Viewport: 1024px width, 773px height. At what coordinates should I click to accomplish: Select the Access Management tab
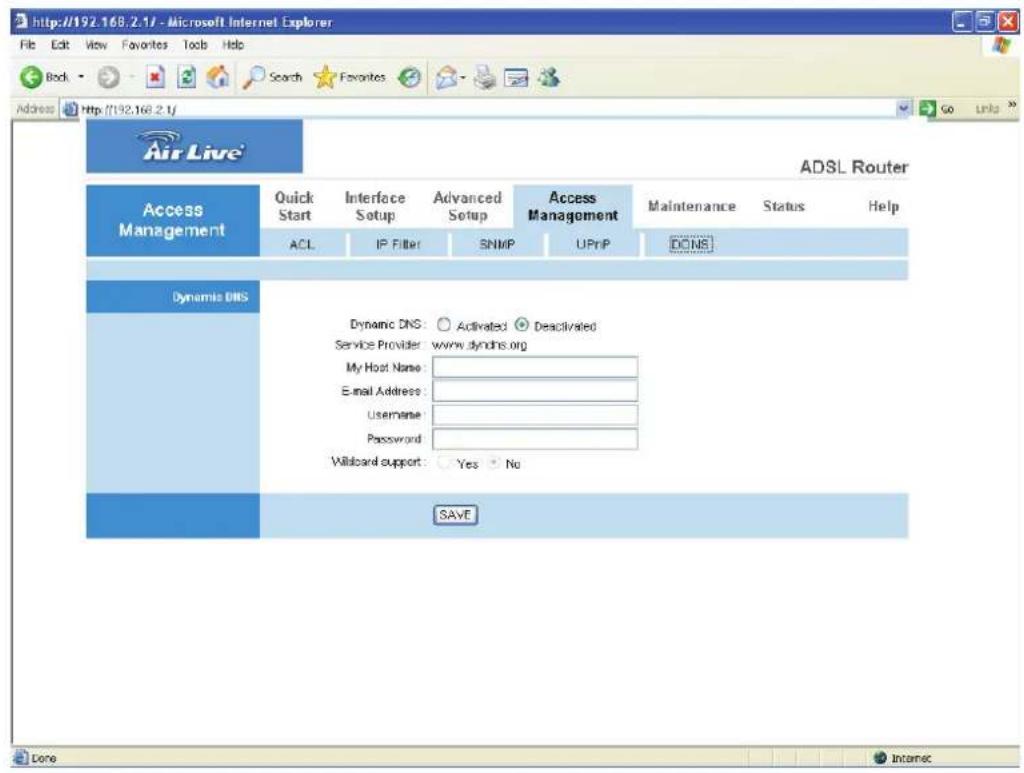pyautogui.click(x=573, y=206)
